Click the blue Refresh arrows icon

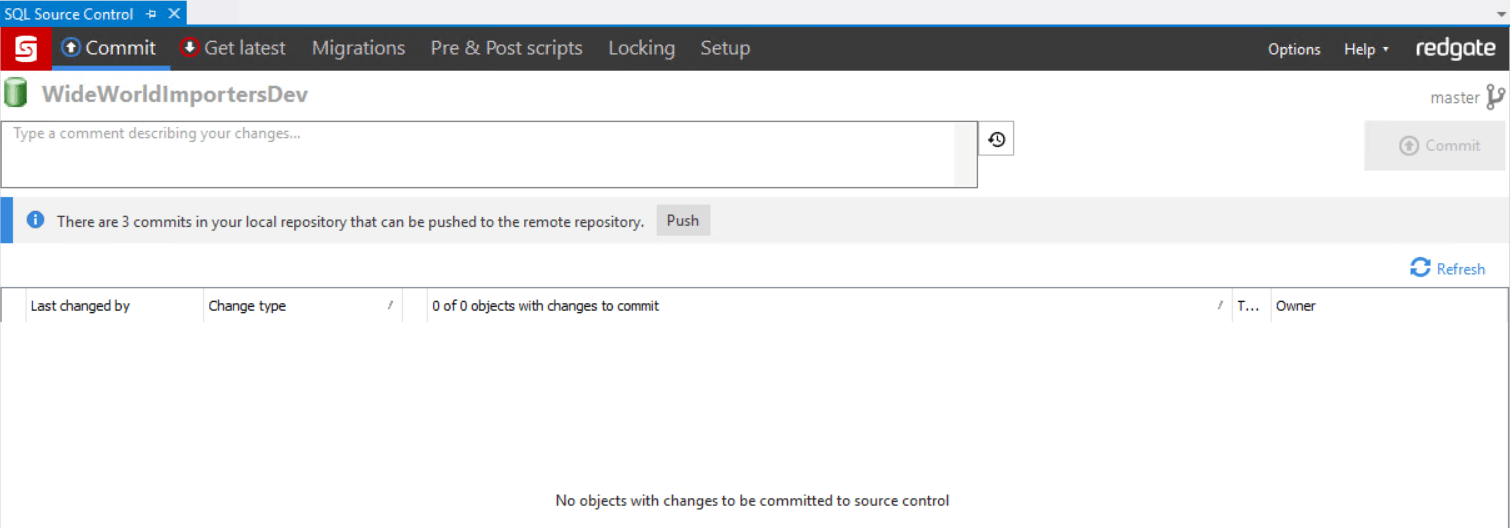pyautogui.click(x=1420, y=268)
